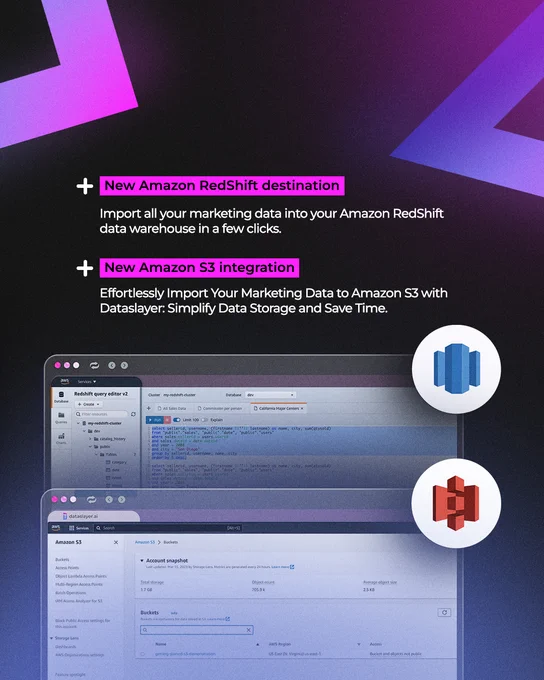Open the Queries sidebar icon in Redshift

[x=61, y=418]
